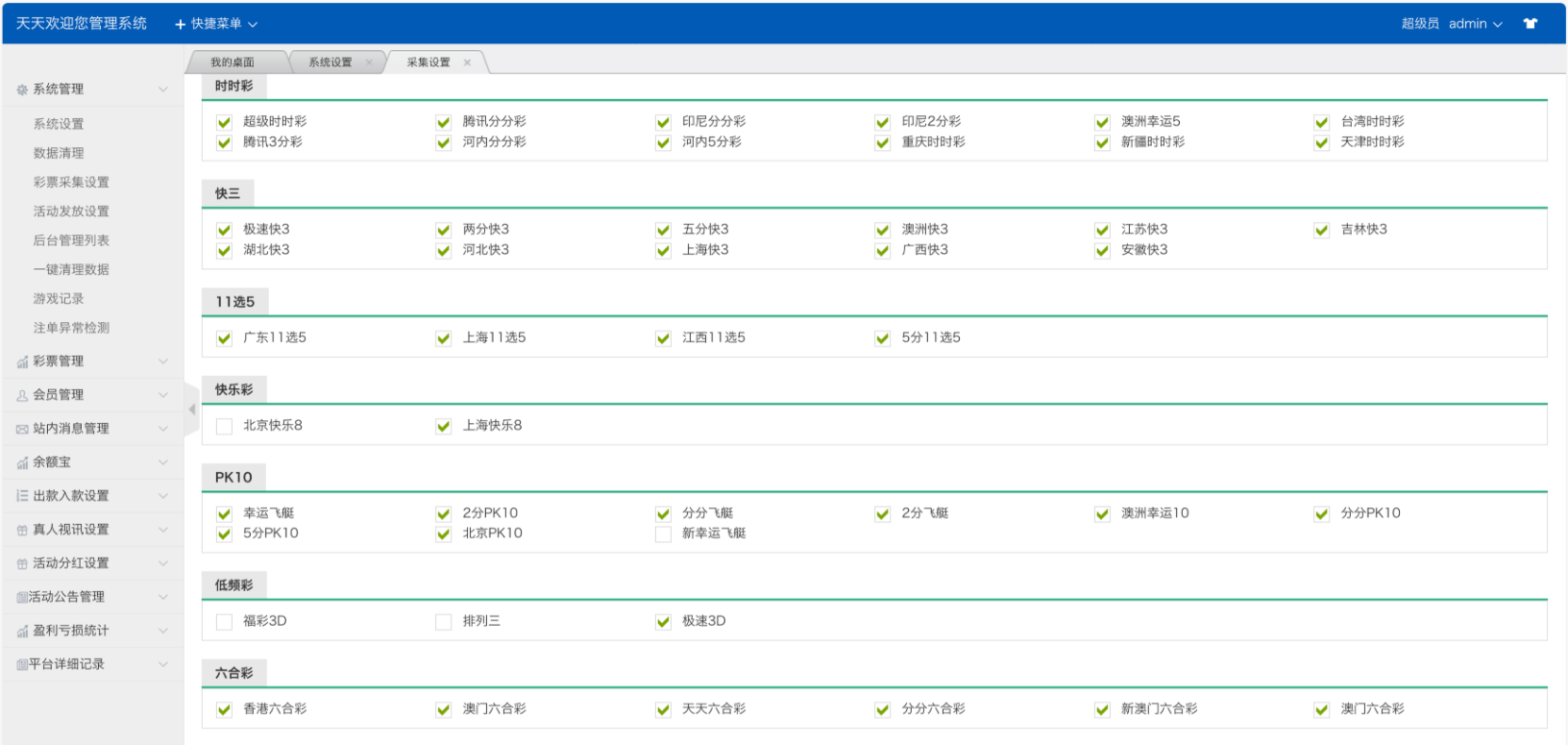Image resolution: width=1568 pixels, height=745 pixels.
Task: Select the 采集设置 tab
Action: [x=428, y=62]
